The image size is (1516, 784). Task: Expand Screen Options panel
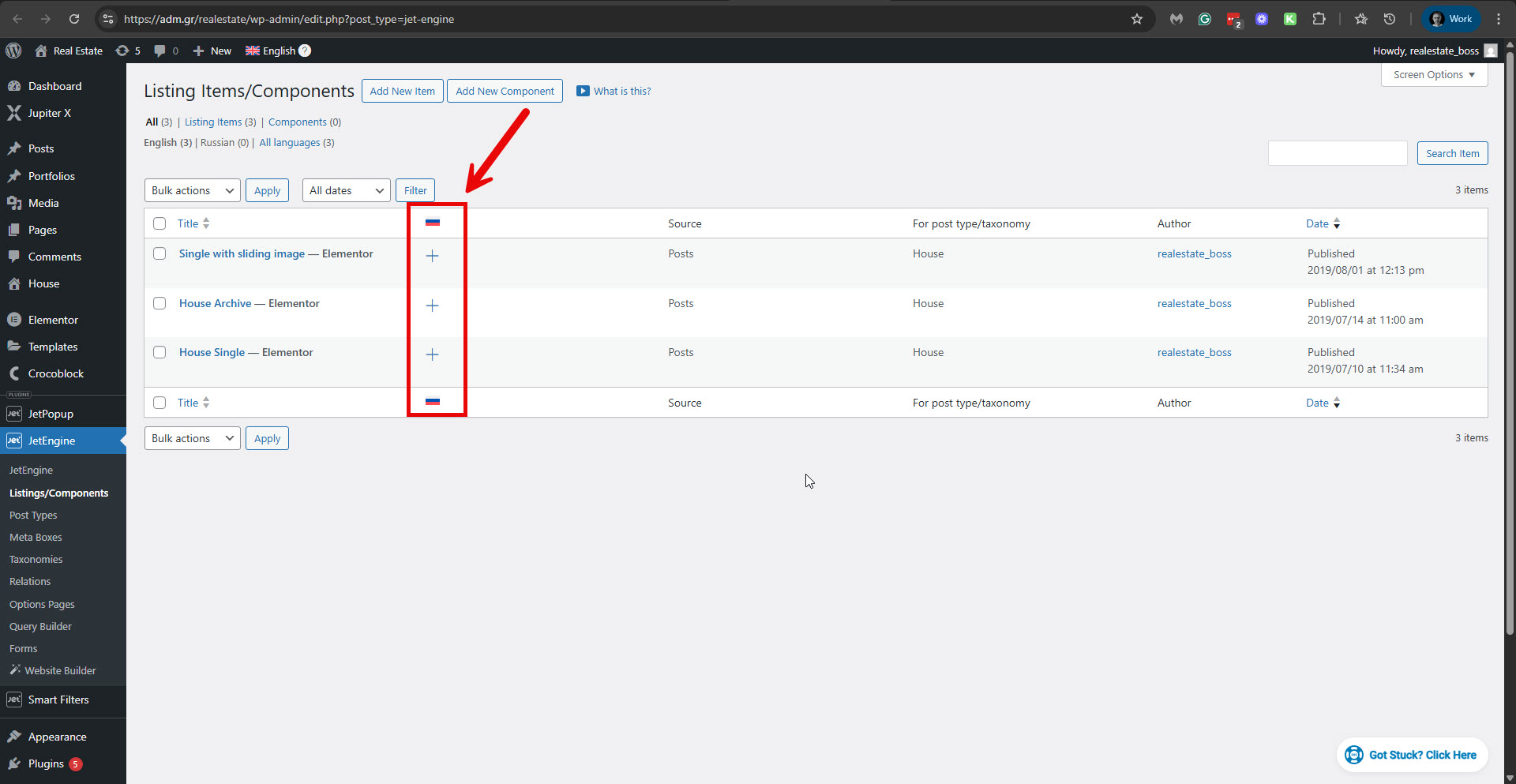point(1434,75)
